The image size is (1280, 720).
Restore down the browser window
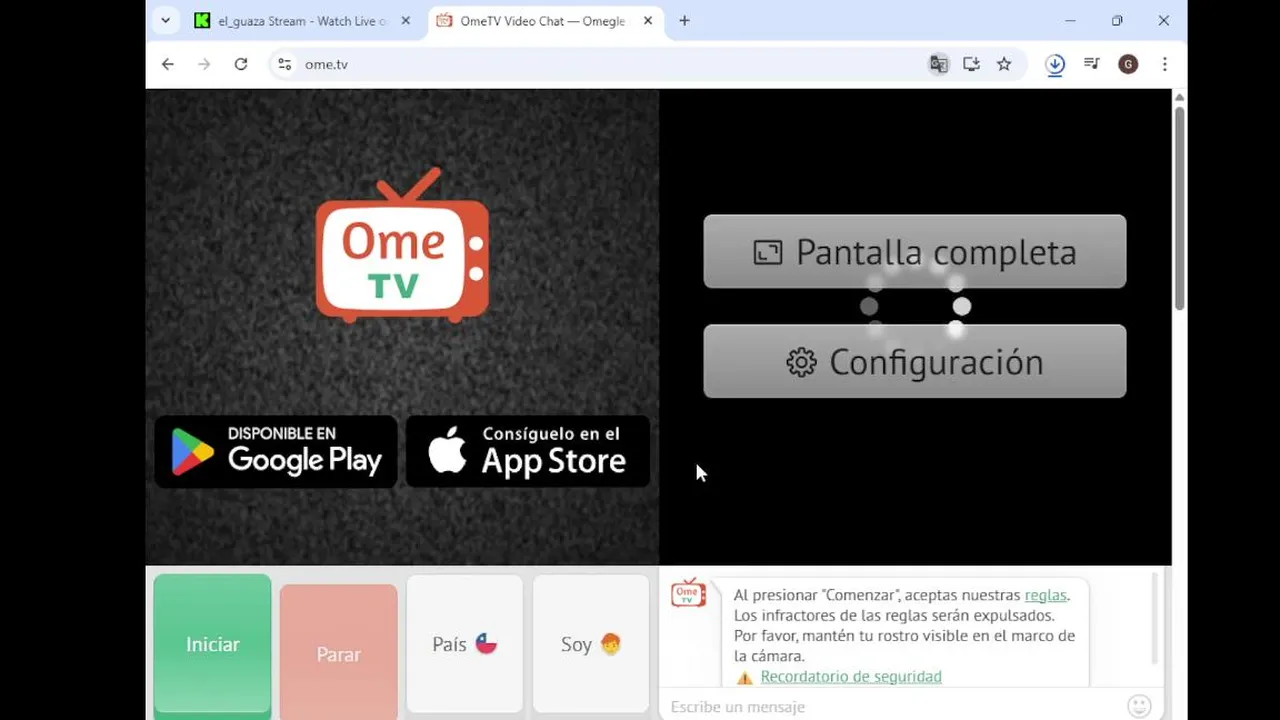click(1117, 21)
